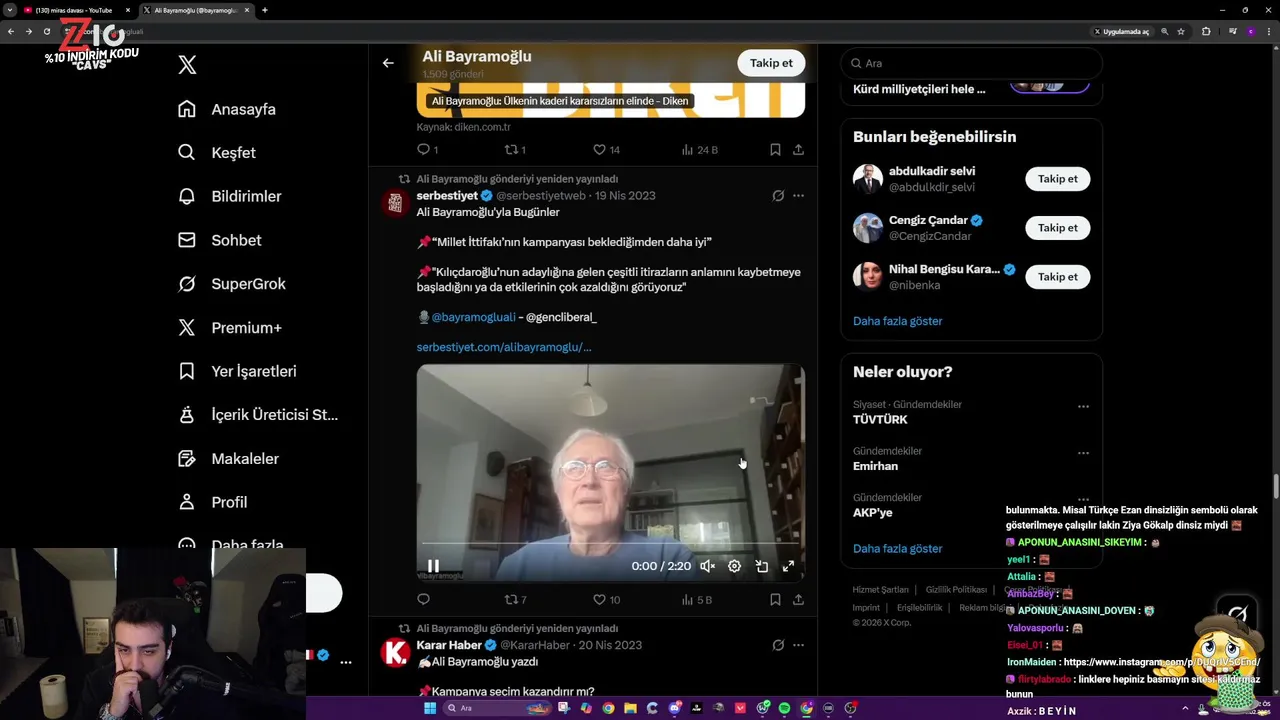This screenshot has width=1280, height=720.
Task: Click the X logo in the sidebar
Action: [x=187, y=65]
